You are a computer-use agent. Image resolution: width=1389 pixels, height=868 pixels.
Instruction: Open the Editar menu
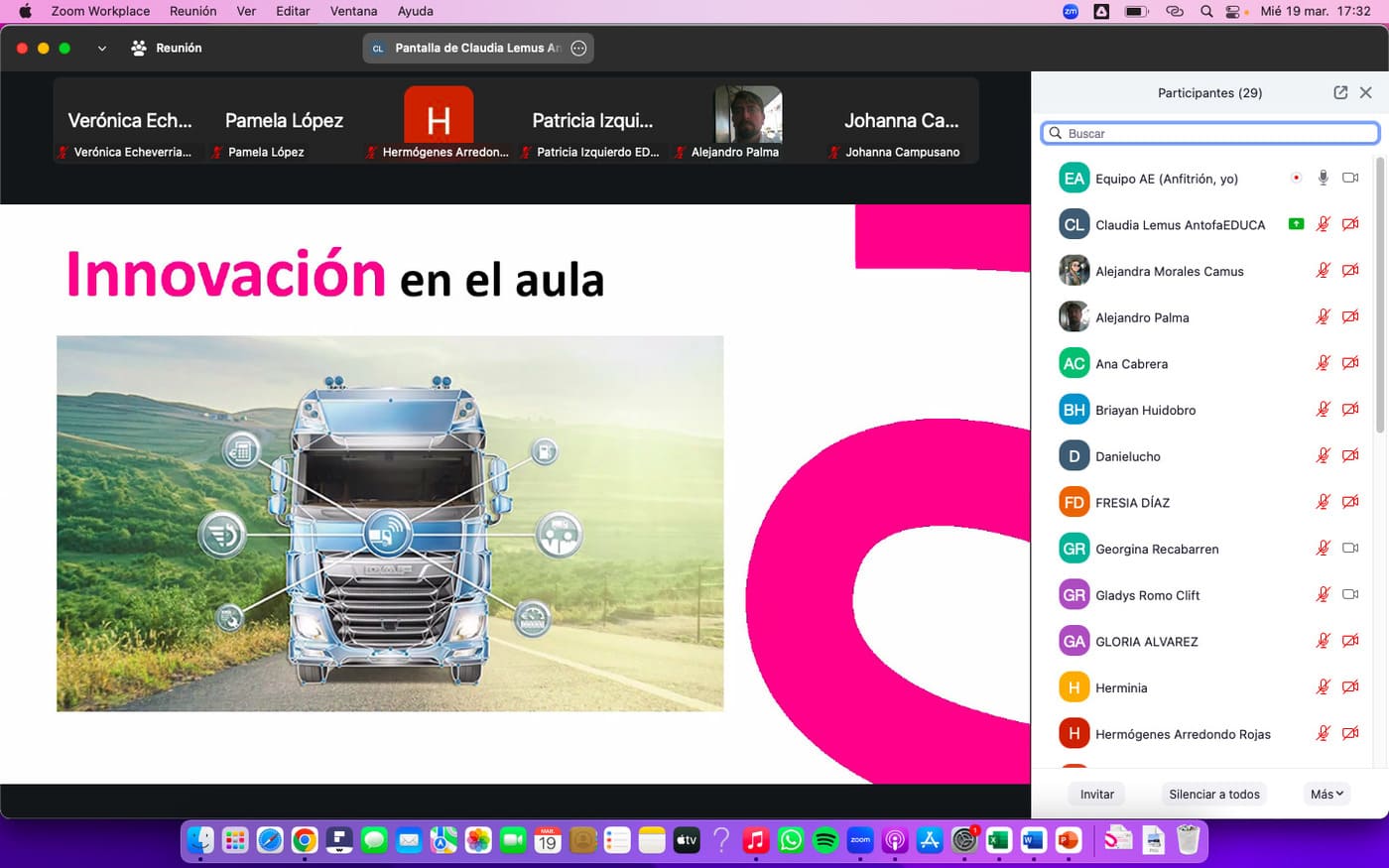click(x=293, y=11)
